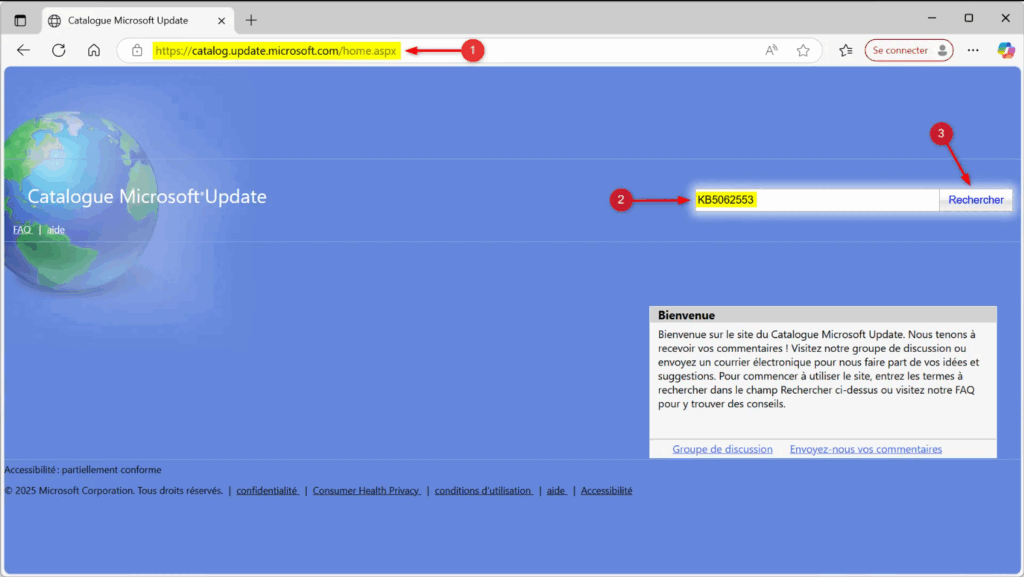The image size is (1024, 577).
Task: Open the Accessibilité footer link
Action: click(607, 490)
